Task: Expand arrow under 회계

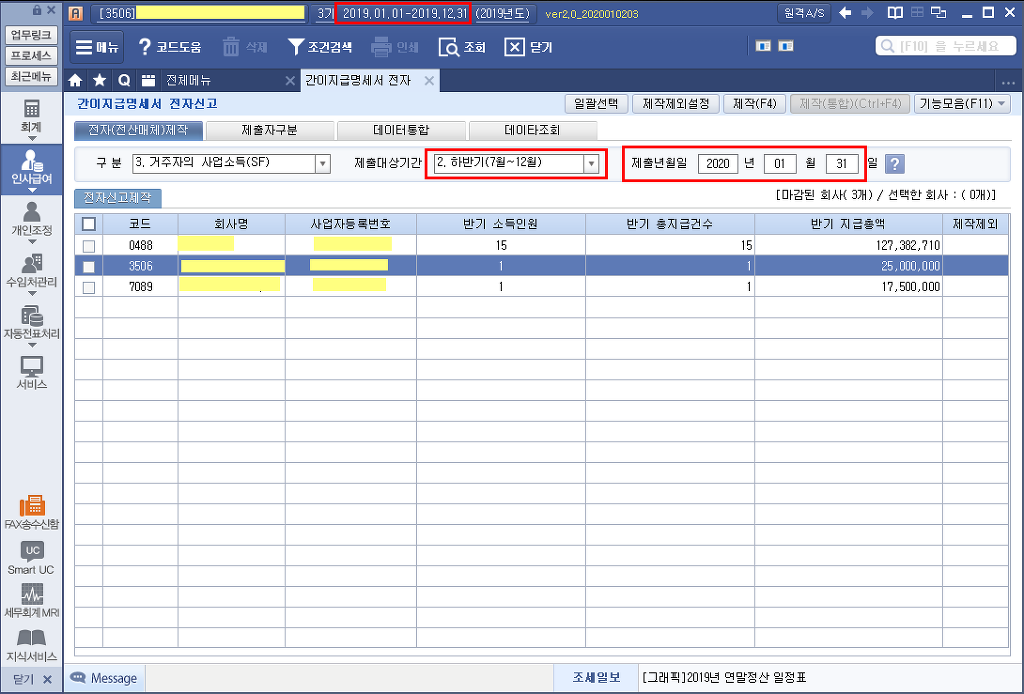Action: click(31, 138)
